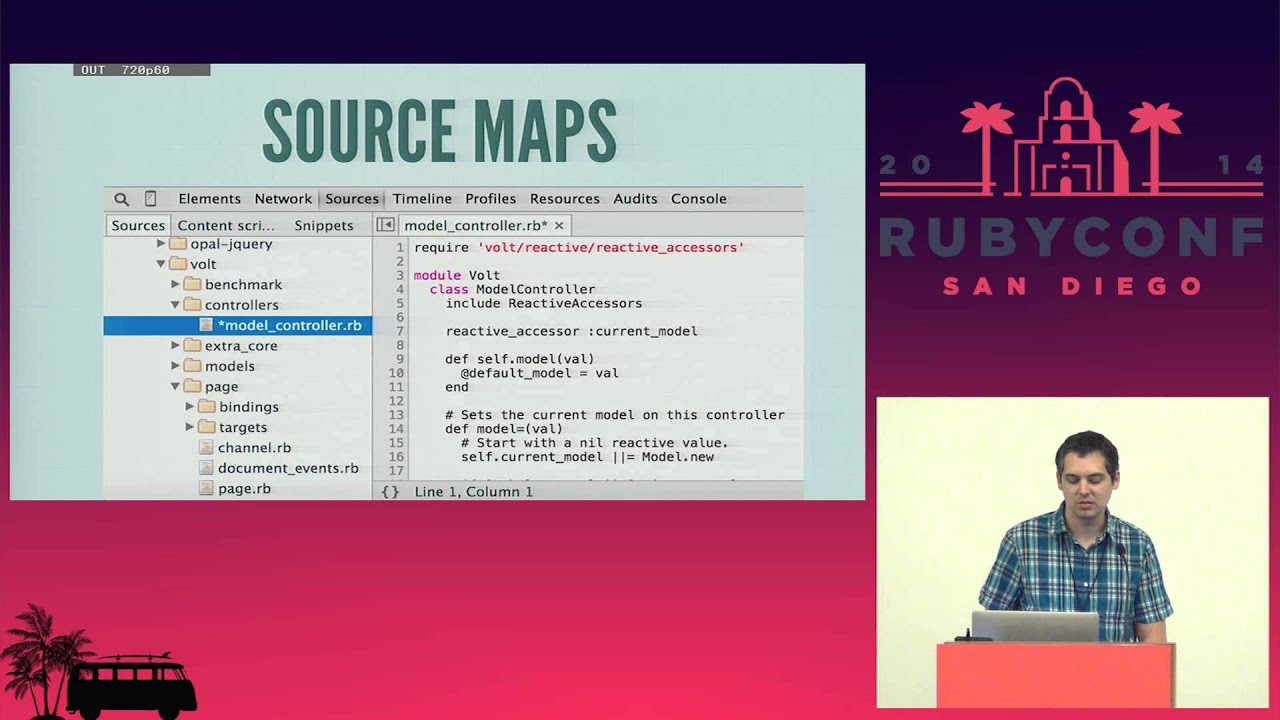Click line number 9 in the gutter
The image size is (1280, 720).
pos(400,359)
